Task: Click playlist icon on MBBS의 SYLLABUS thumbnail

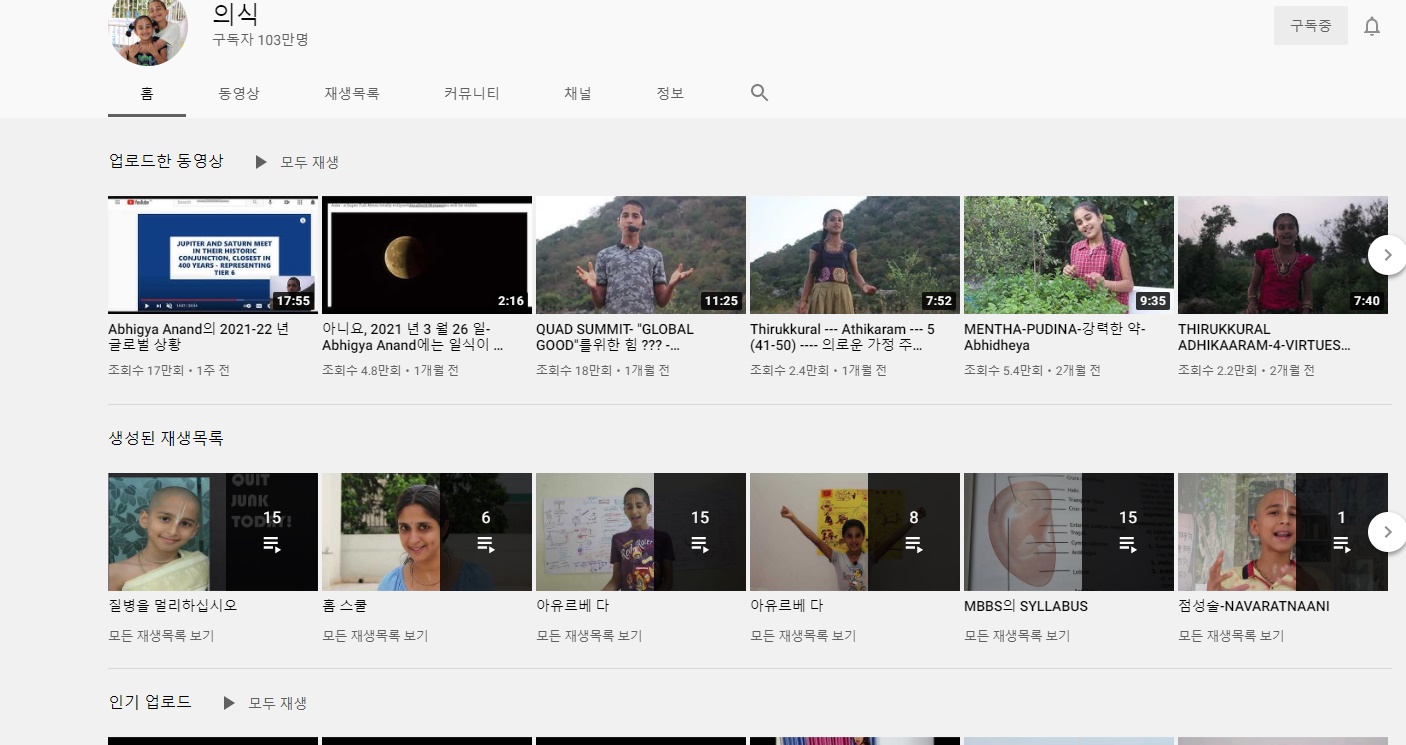Action: (1127, 545)
